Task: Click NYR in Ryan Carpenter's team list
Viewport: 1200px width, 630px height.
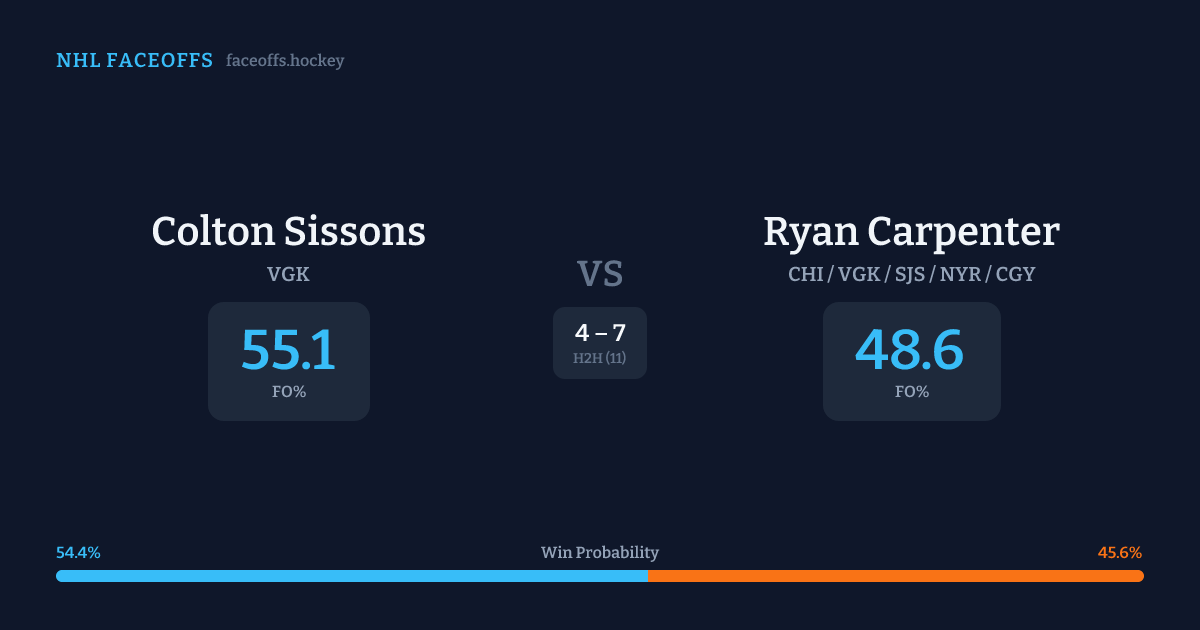Action: [x=959, y=274]
